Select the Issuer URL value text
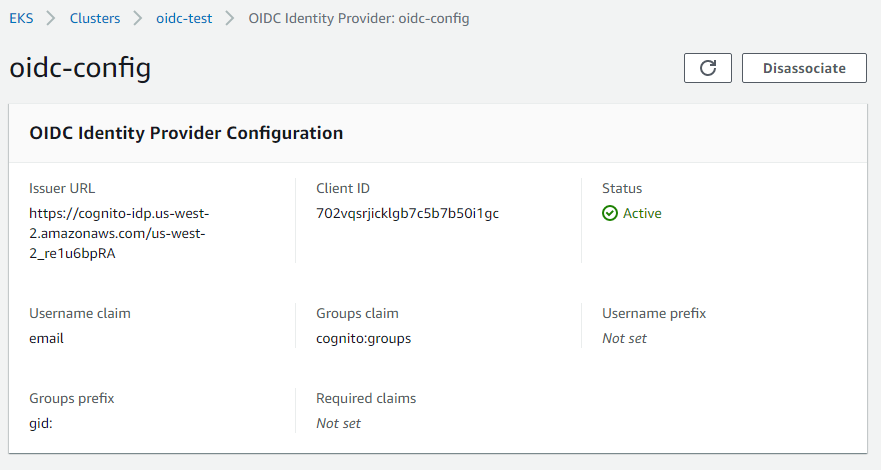 coord(118,233)
